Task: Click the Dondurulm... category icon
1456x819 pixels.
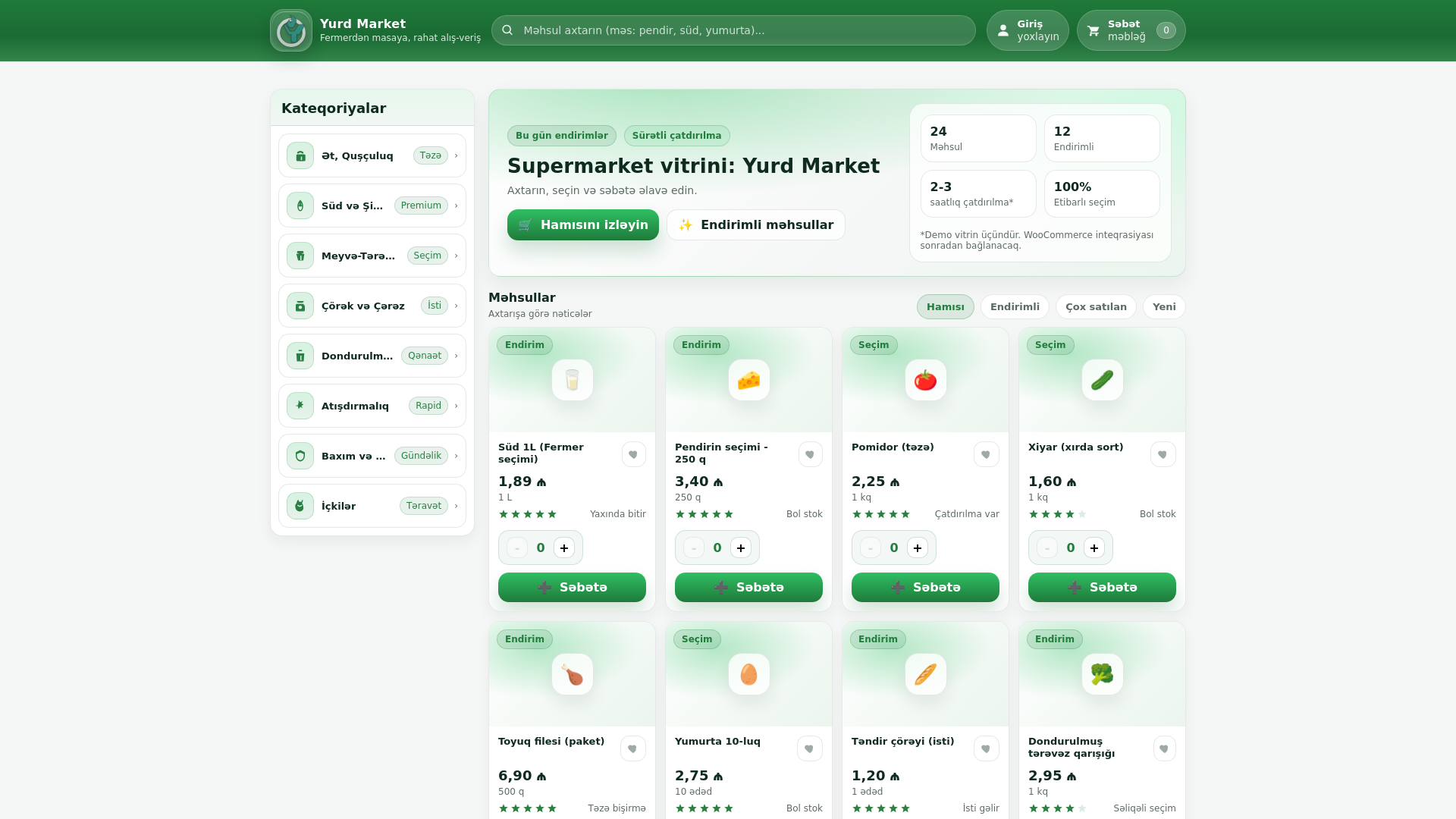Action: click(300, 356)
